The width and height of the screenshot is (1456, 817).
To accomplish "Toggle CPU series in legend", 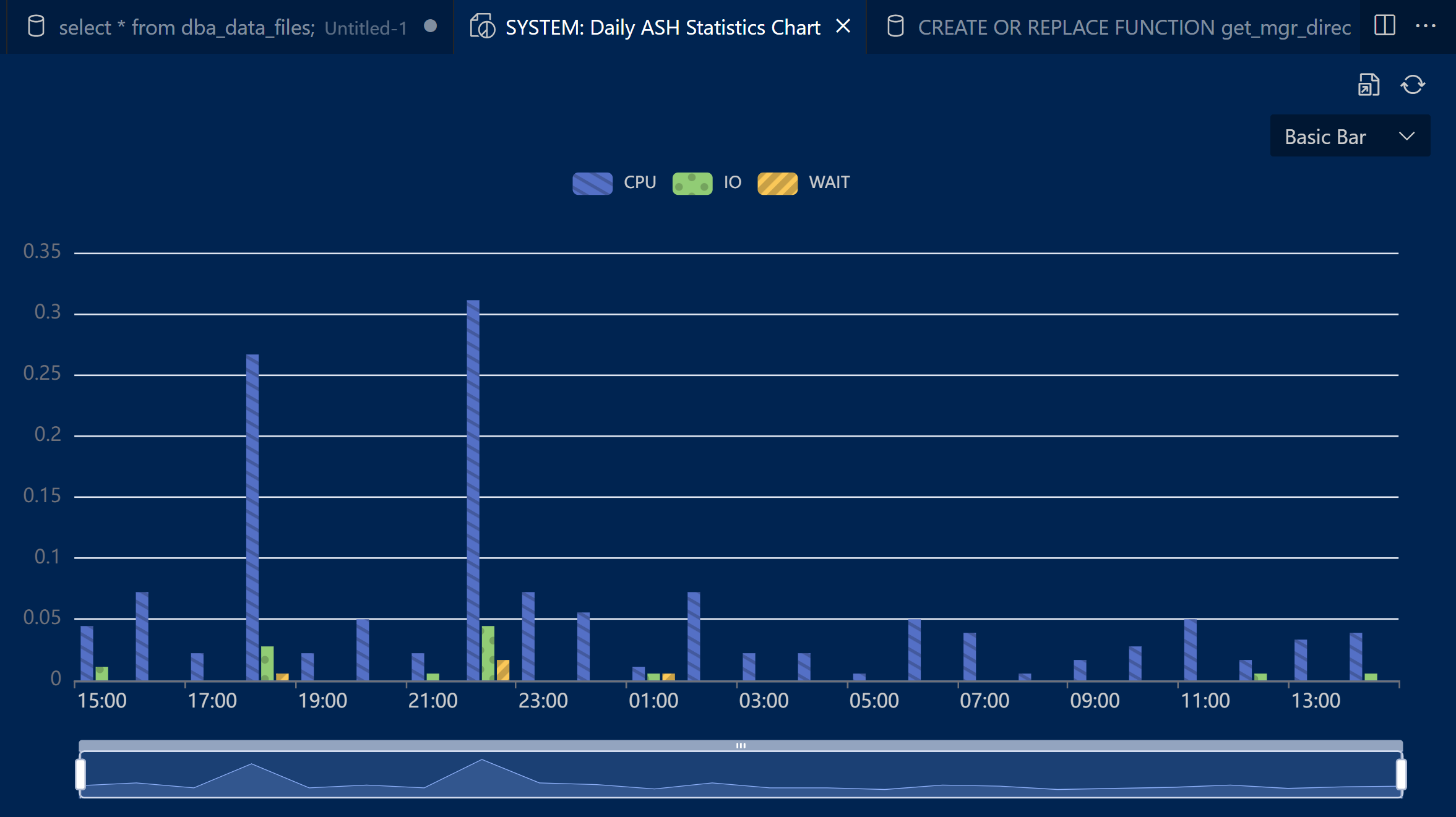I will pos(592,183).
